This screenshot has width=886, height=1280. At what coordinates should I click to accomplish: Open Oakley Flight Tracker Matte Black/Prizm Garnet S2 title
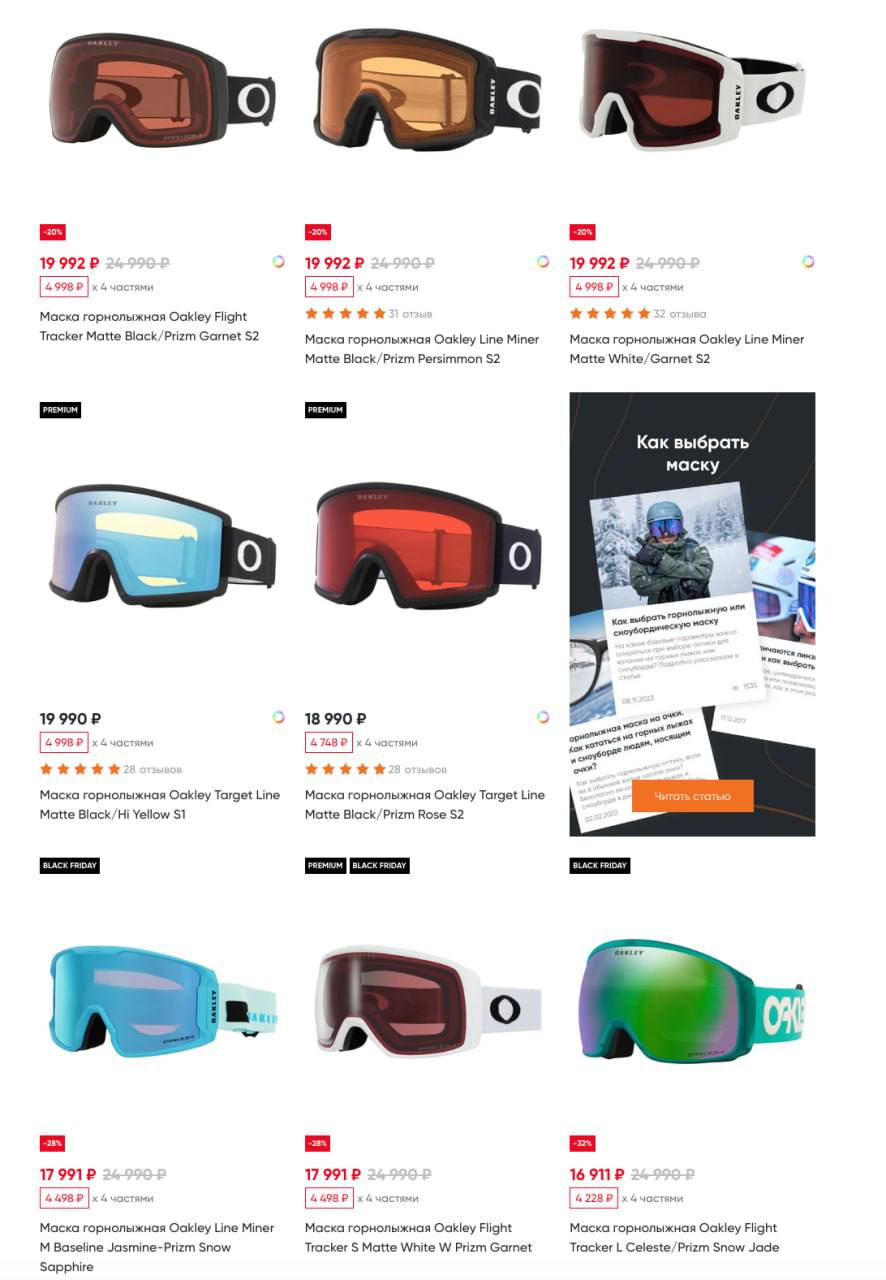150,327
